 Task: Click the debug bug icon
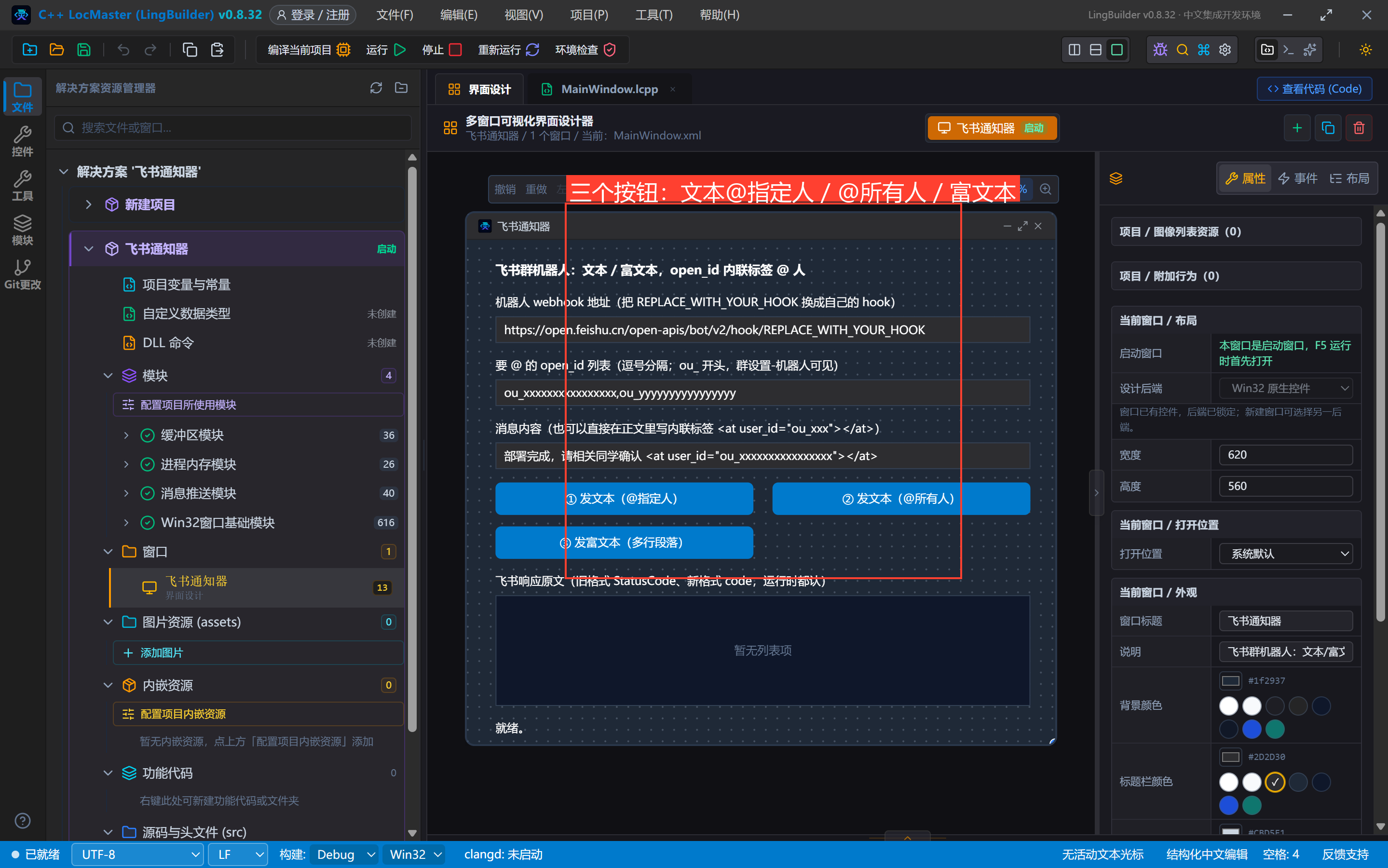pyautogui.click(x=1160, y=50)
